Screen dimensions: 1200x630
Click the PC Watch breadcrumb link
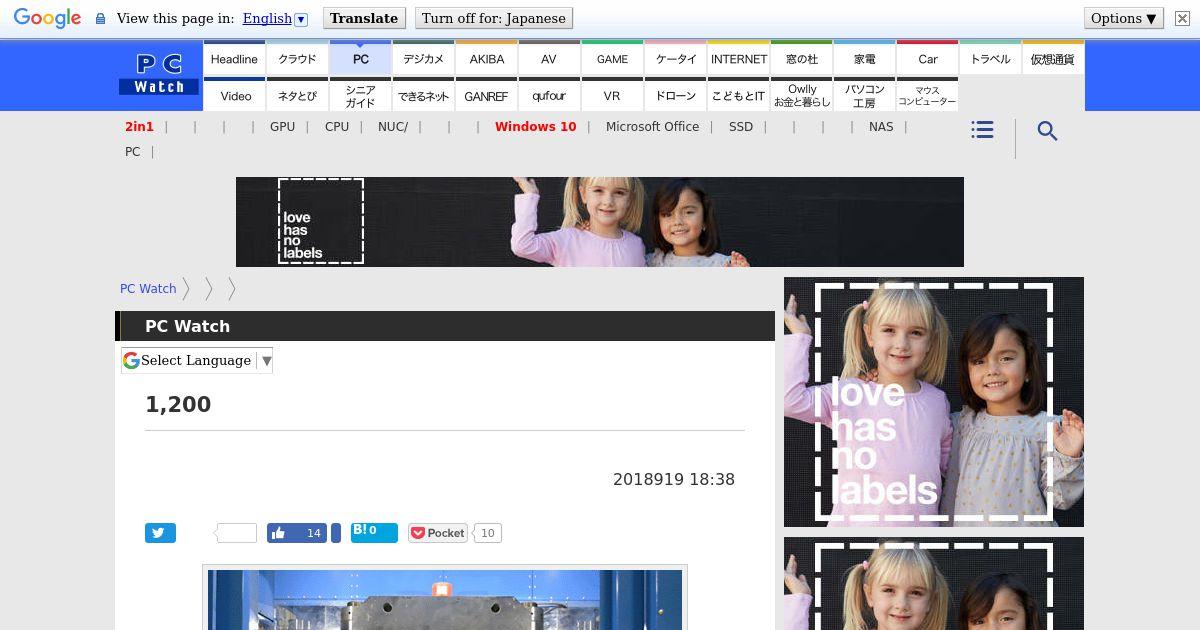(x=148, y=288)
